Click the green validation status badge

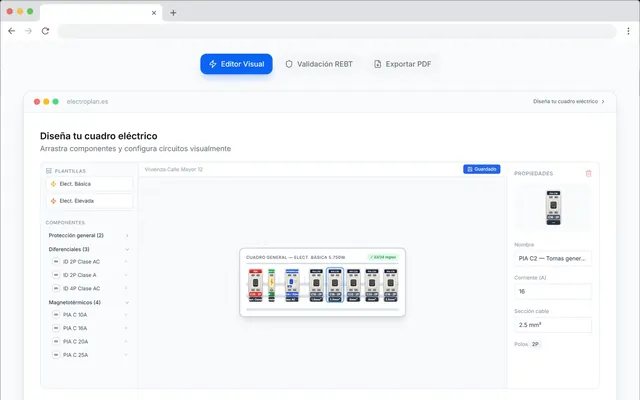383,257
